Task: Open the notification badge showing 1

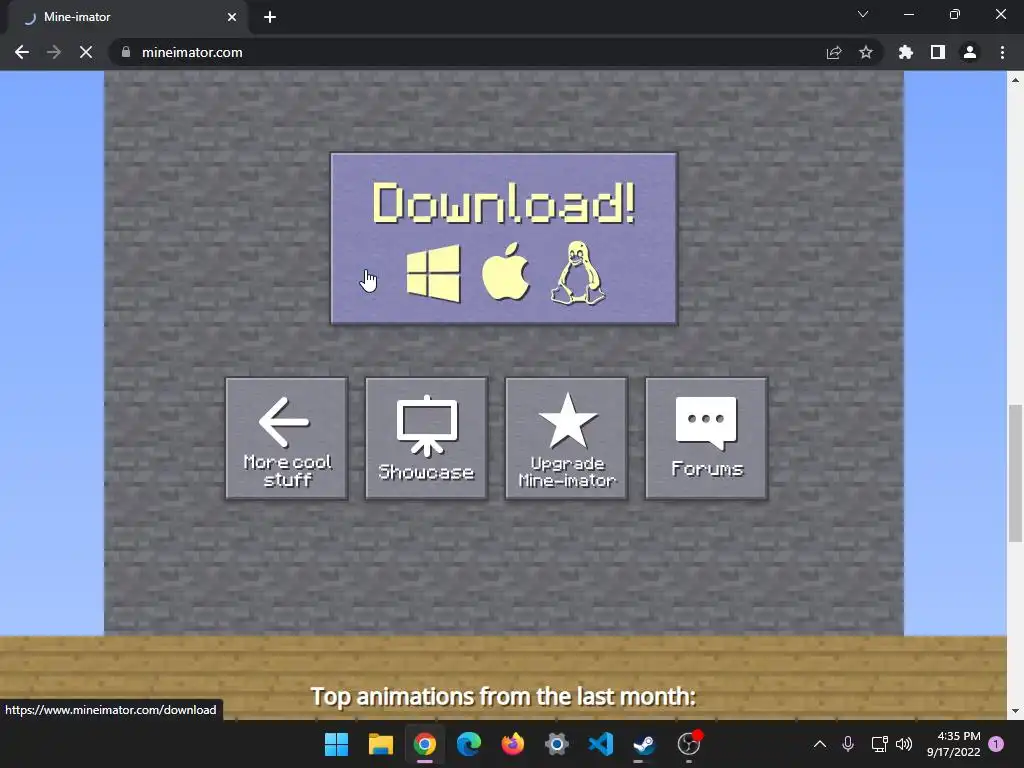Action: tap(996, 744)
